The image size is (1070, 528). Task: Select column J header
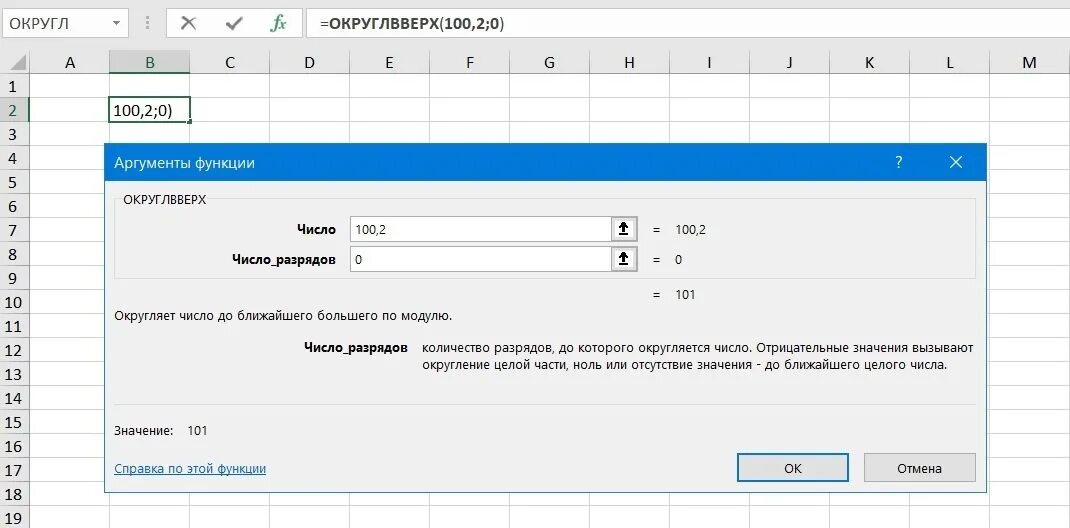790,63
